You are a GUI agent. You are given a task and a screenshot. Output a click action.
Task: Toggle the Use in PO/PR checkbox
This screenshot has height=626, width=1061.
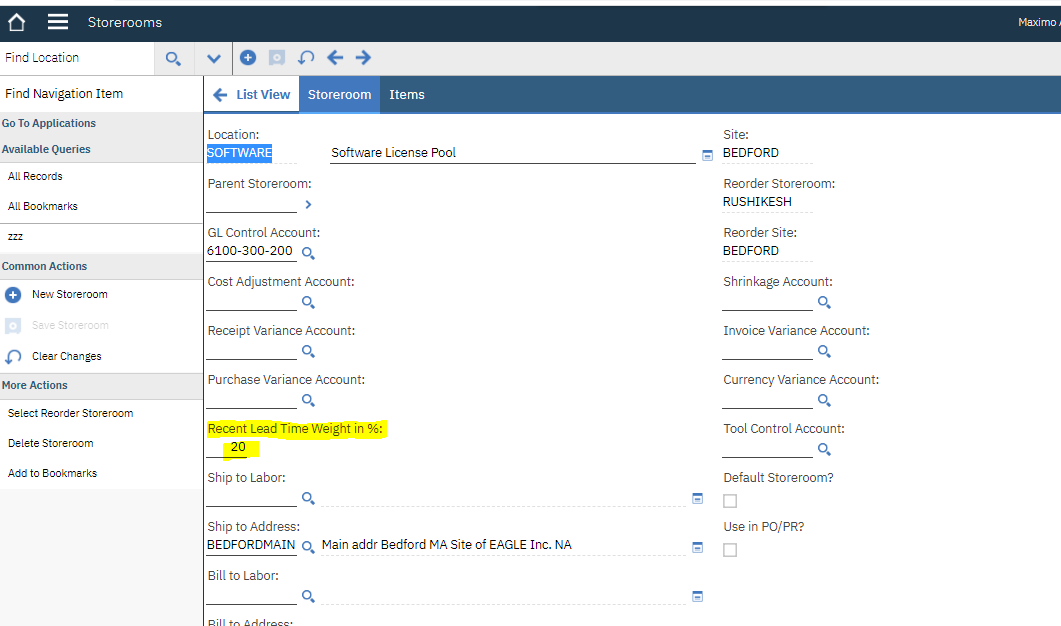[730, 550]
